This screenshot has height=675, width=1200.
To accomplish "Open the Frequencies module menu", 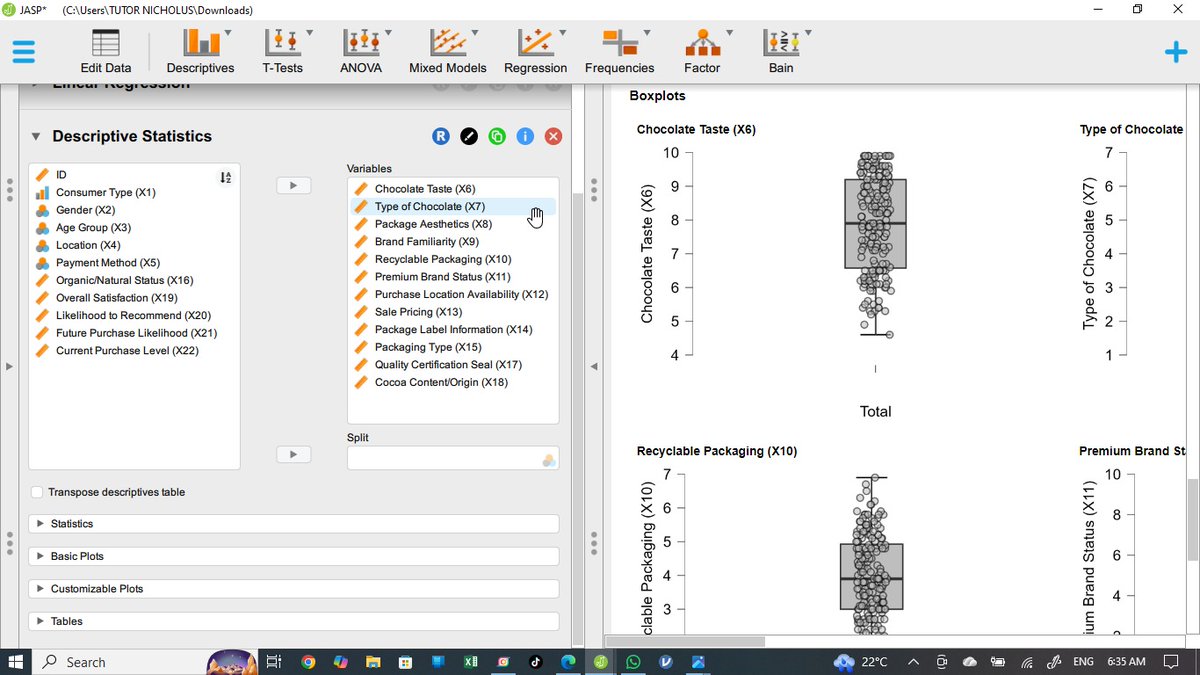I will click(x=619, y=51).
